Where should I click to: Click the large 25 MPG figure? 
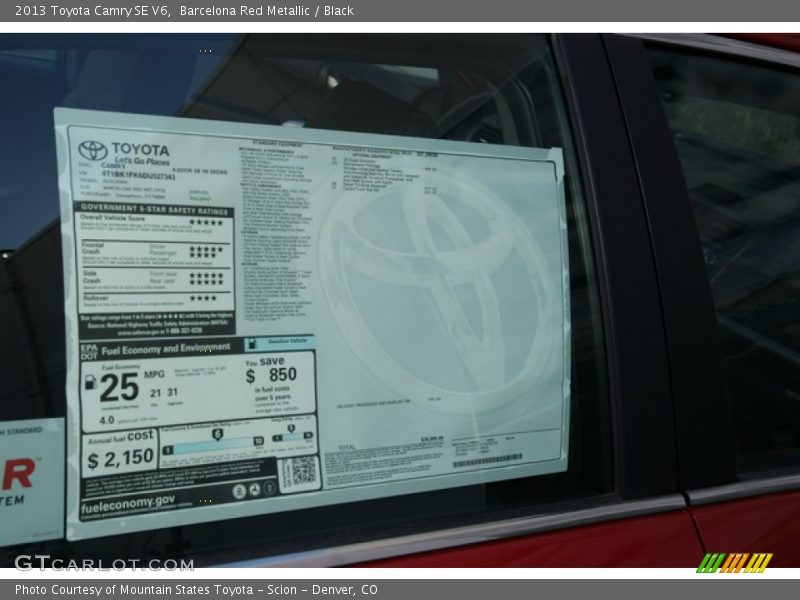tap(119, 387)
